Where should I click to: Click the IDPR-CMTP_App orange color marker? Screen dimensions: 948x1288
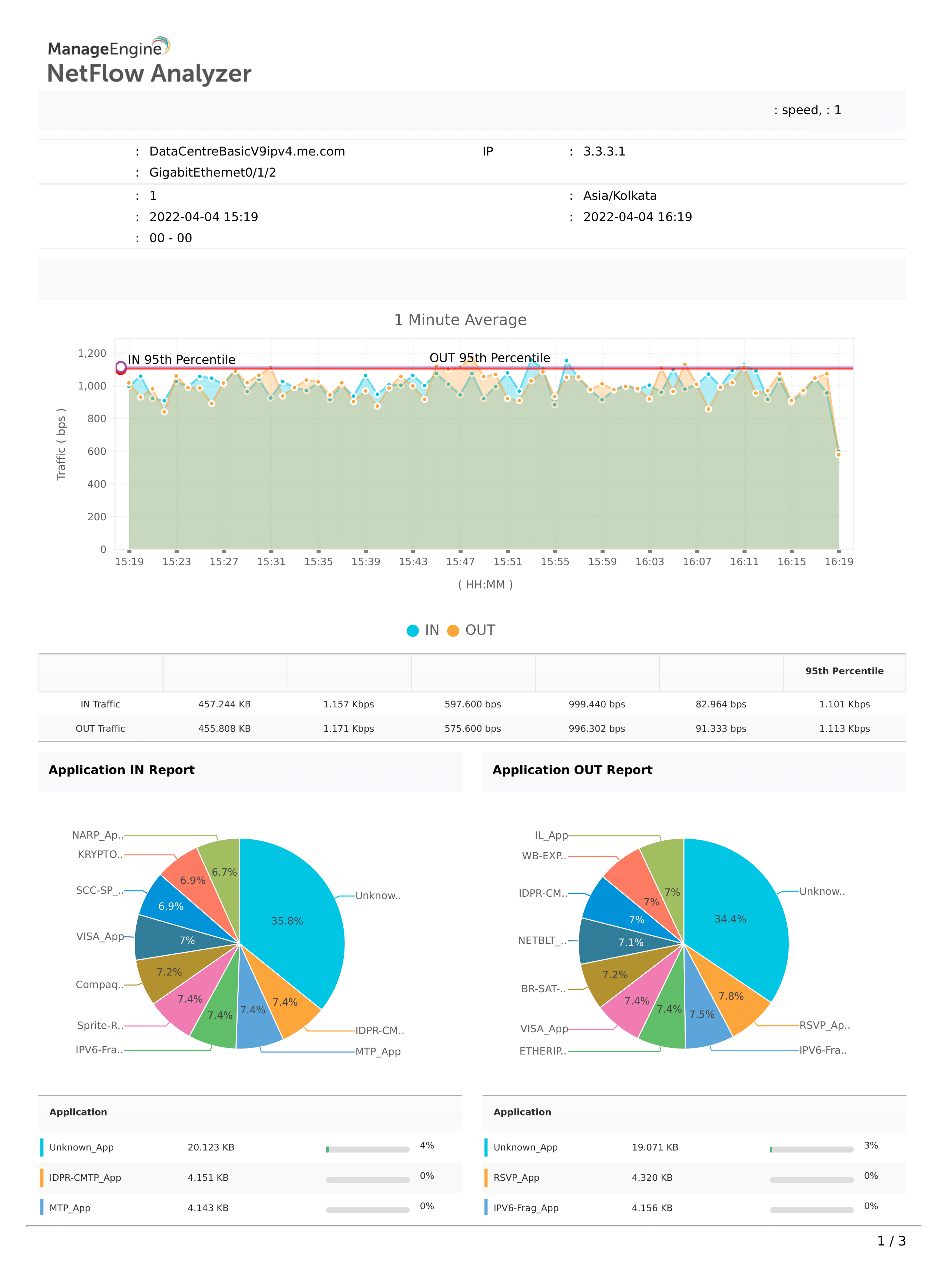(42, 1178)
